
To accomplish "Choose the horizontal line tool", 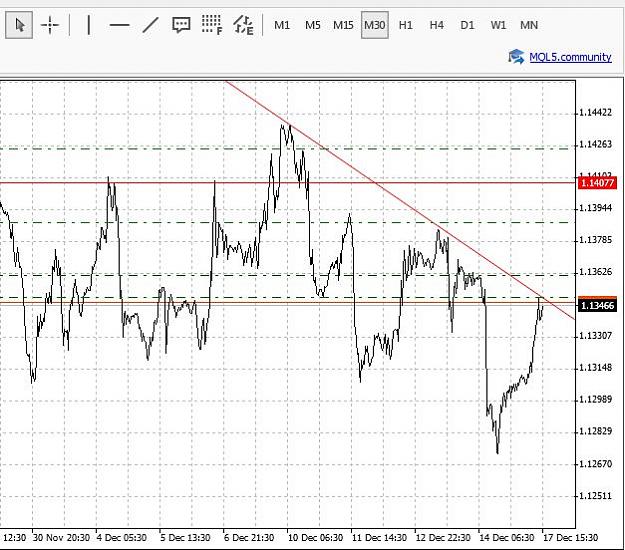I will [120, 26].
